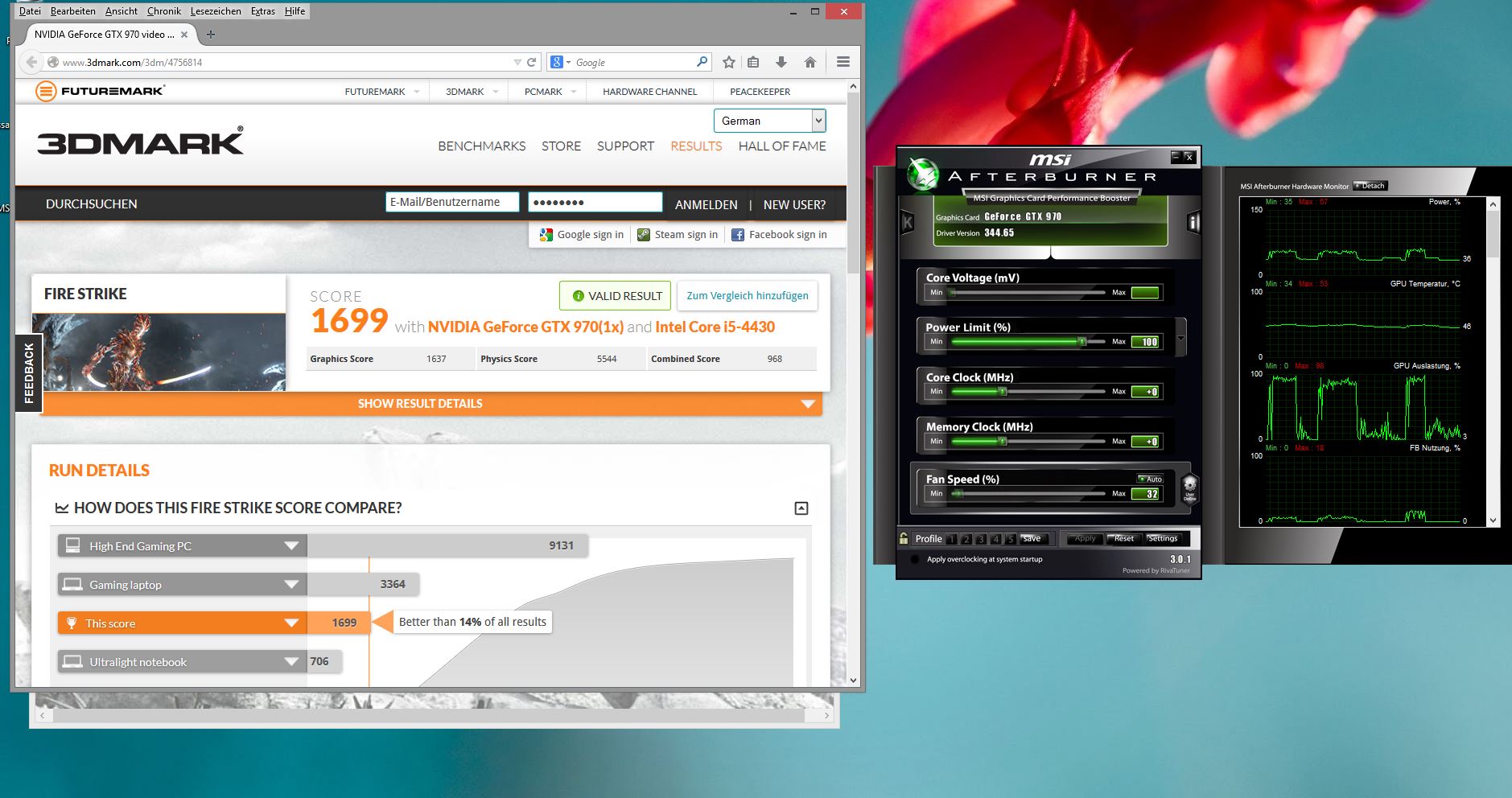This screenshot has height=798, width=1512.
Task: Go to Benchmarks section
Action: [x=481, y=146]
